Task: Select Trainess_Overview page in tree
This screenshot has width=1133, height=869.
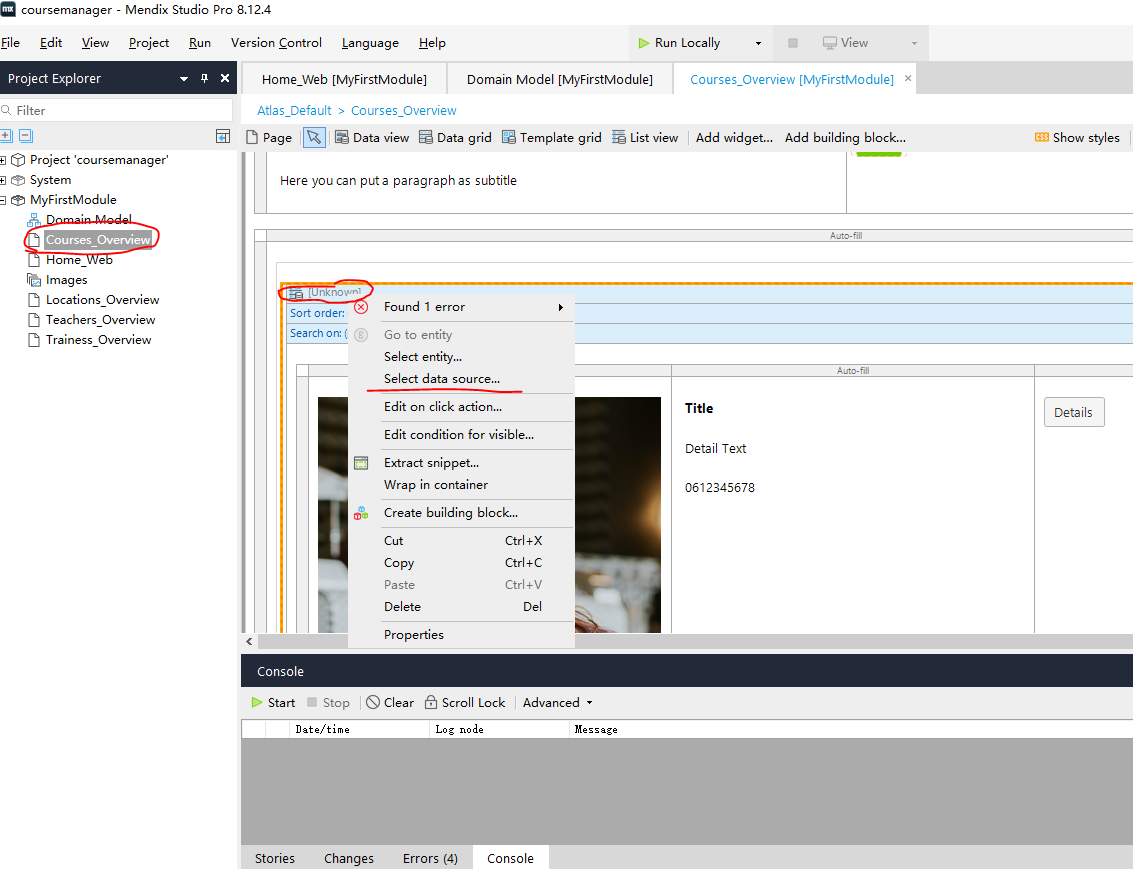Action: pyautogui.click(x=98, y=340)
